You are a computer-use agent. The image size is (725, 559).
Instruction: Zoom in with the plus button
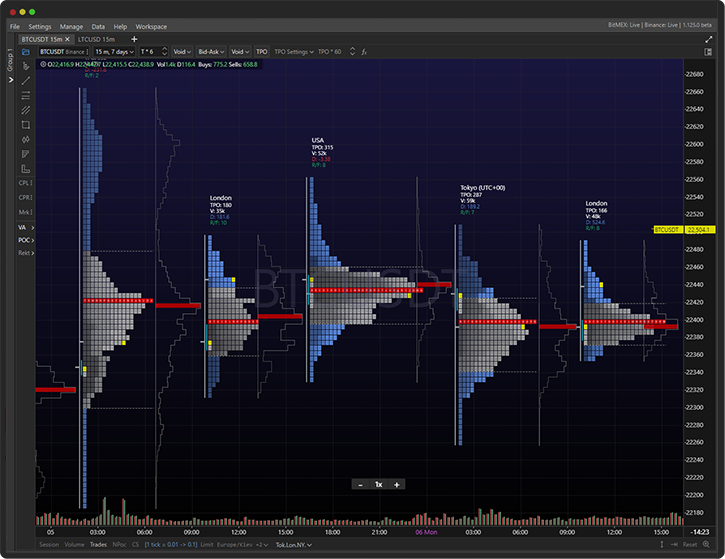[x=396, y=485]
